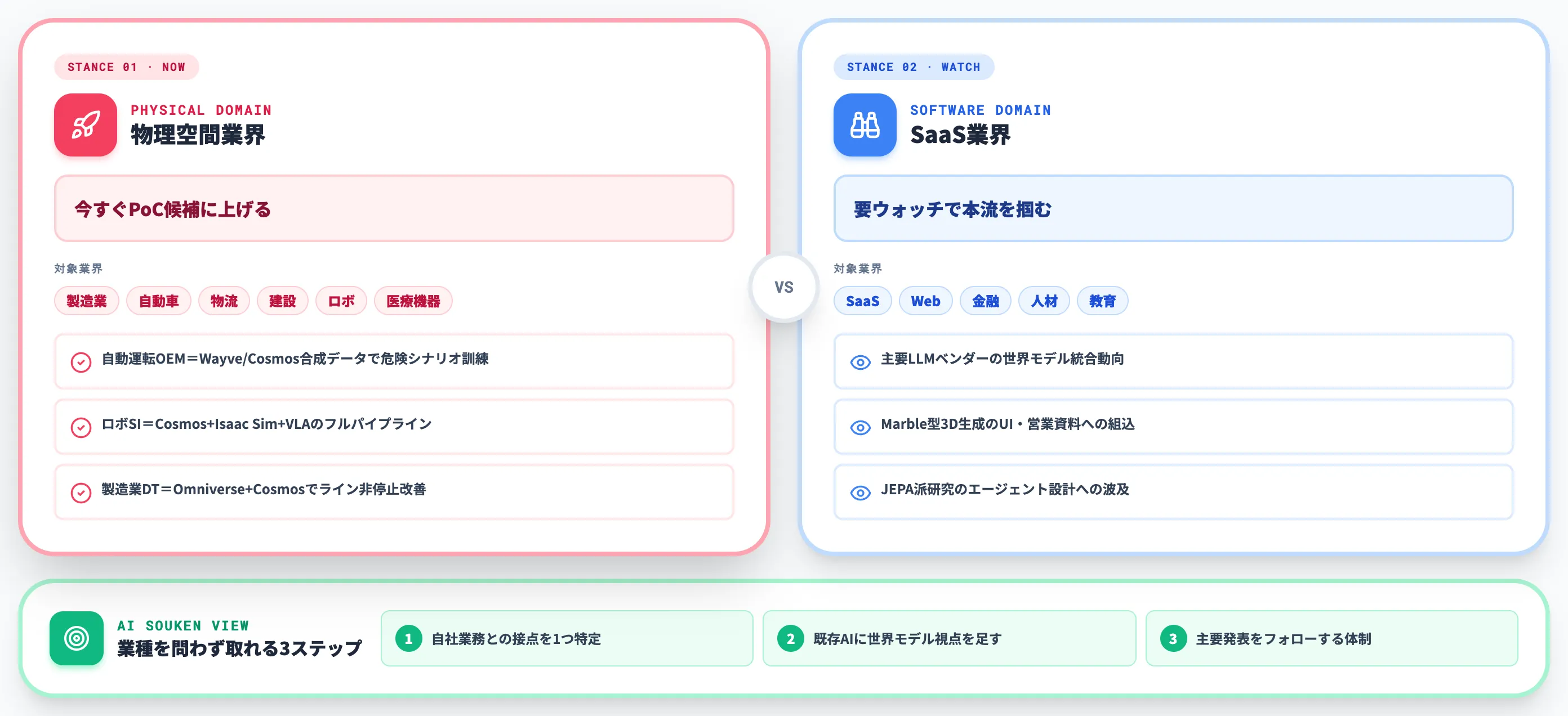Image resolution: width=1568 pixels, height=716 pixels.
Task: Click Marble型3D生成のUI・営業資料への組込 text
Action: pos(1008,424)
